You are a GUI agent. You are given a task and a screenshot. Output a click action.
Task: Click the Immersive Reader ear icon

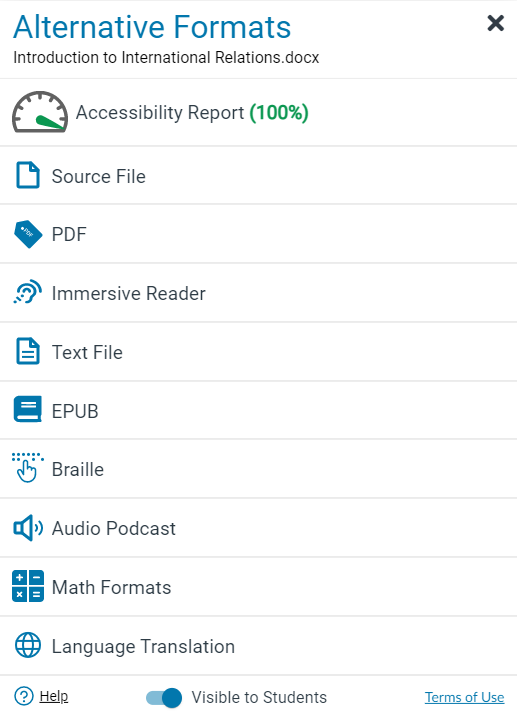click(x=27, y=292)
